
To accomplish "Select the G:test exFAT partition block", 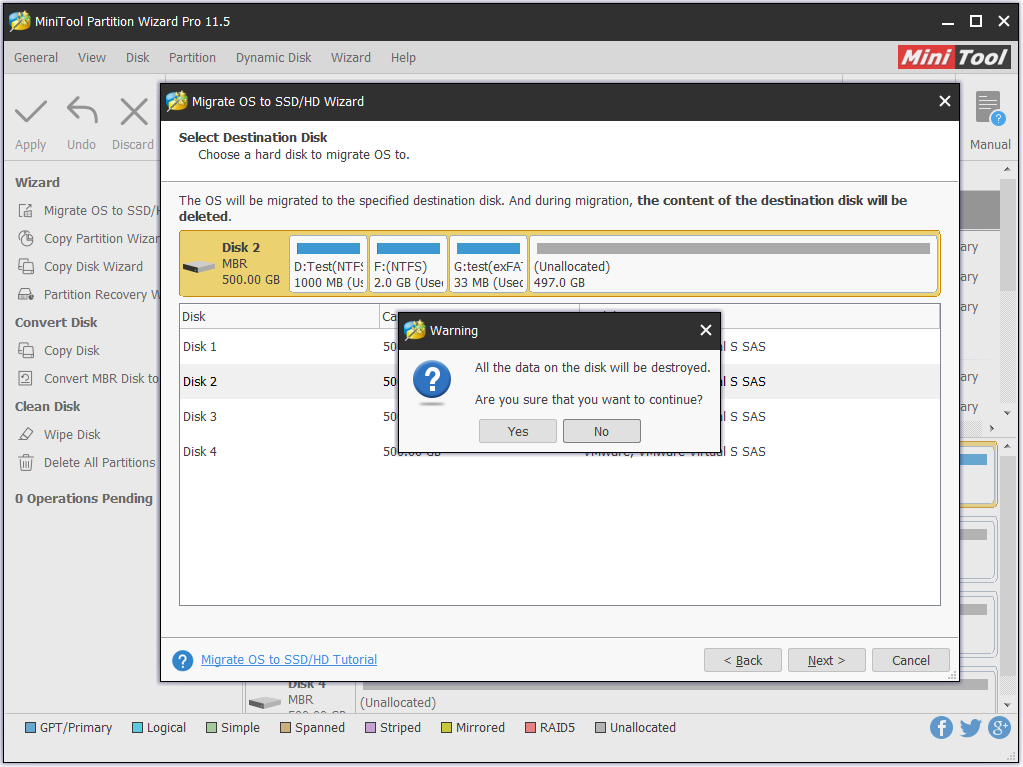I will click(488, 264).
